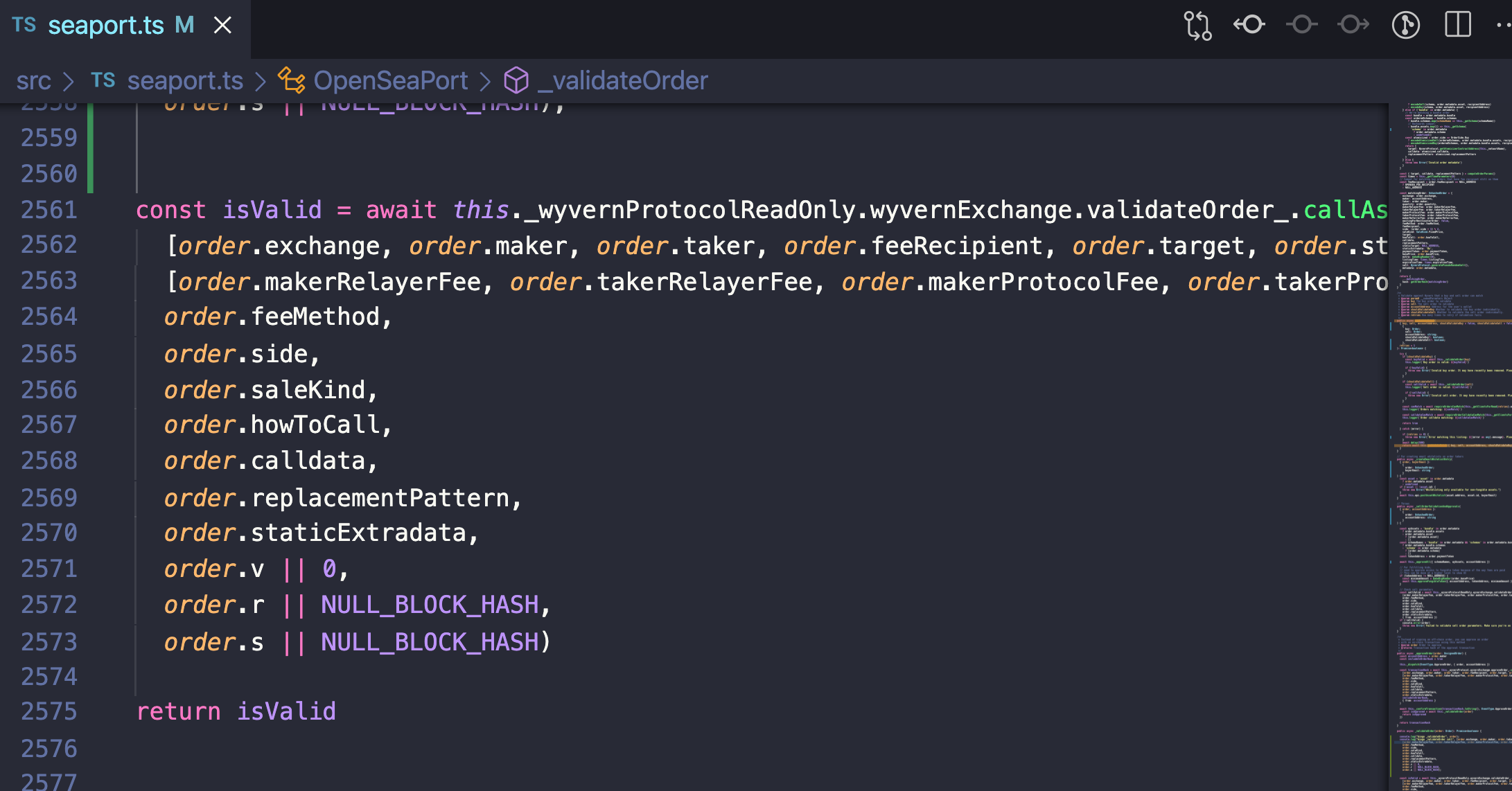Expand the _validateOrder breadcrumb dropdown

pos(622,80)
